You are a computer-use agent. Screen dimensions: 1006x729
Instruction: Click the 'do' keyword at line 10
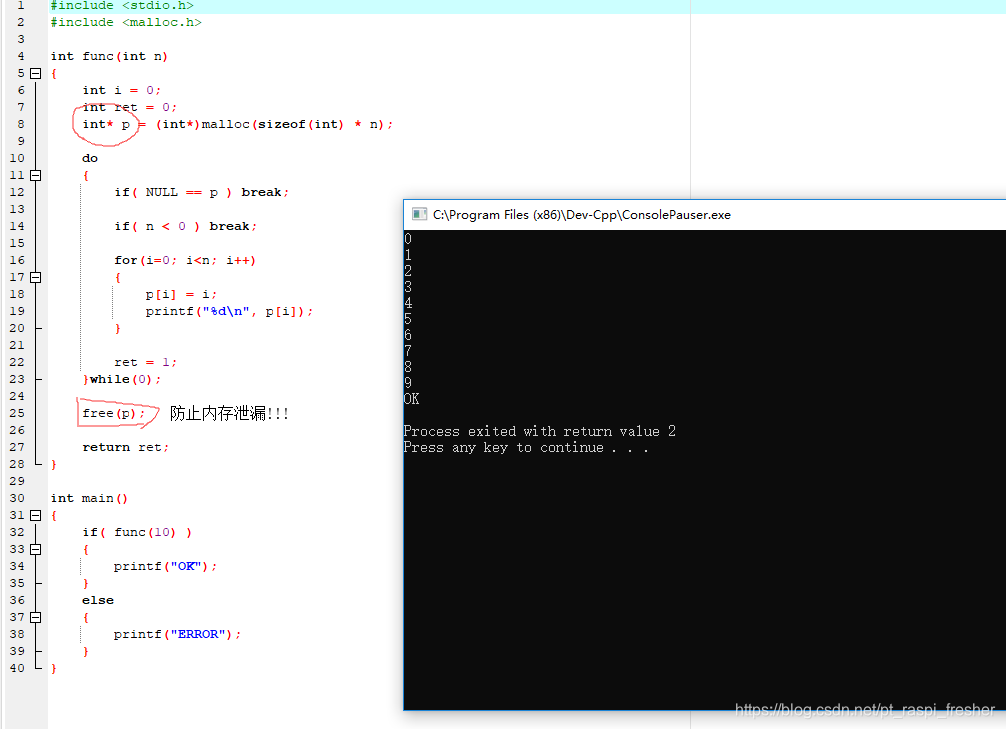click(x=90, y=159)
